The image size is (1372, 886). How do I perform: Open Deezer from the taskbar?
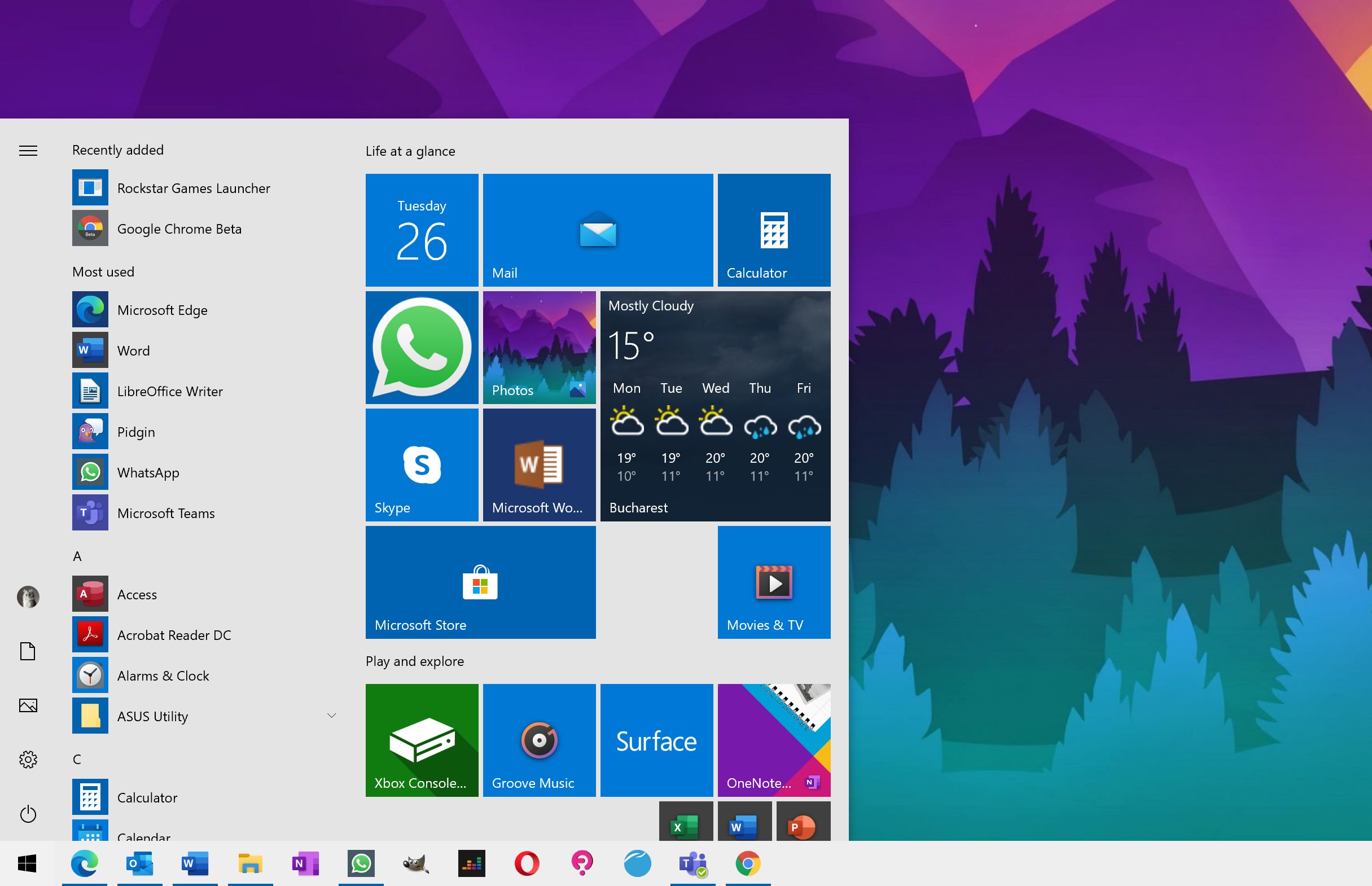[472, 863]
